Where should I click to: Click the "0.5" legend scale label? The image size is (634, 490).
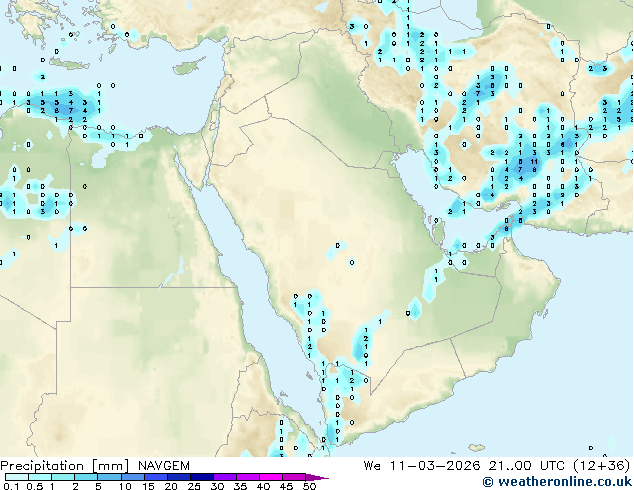tap(35, 486)
